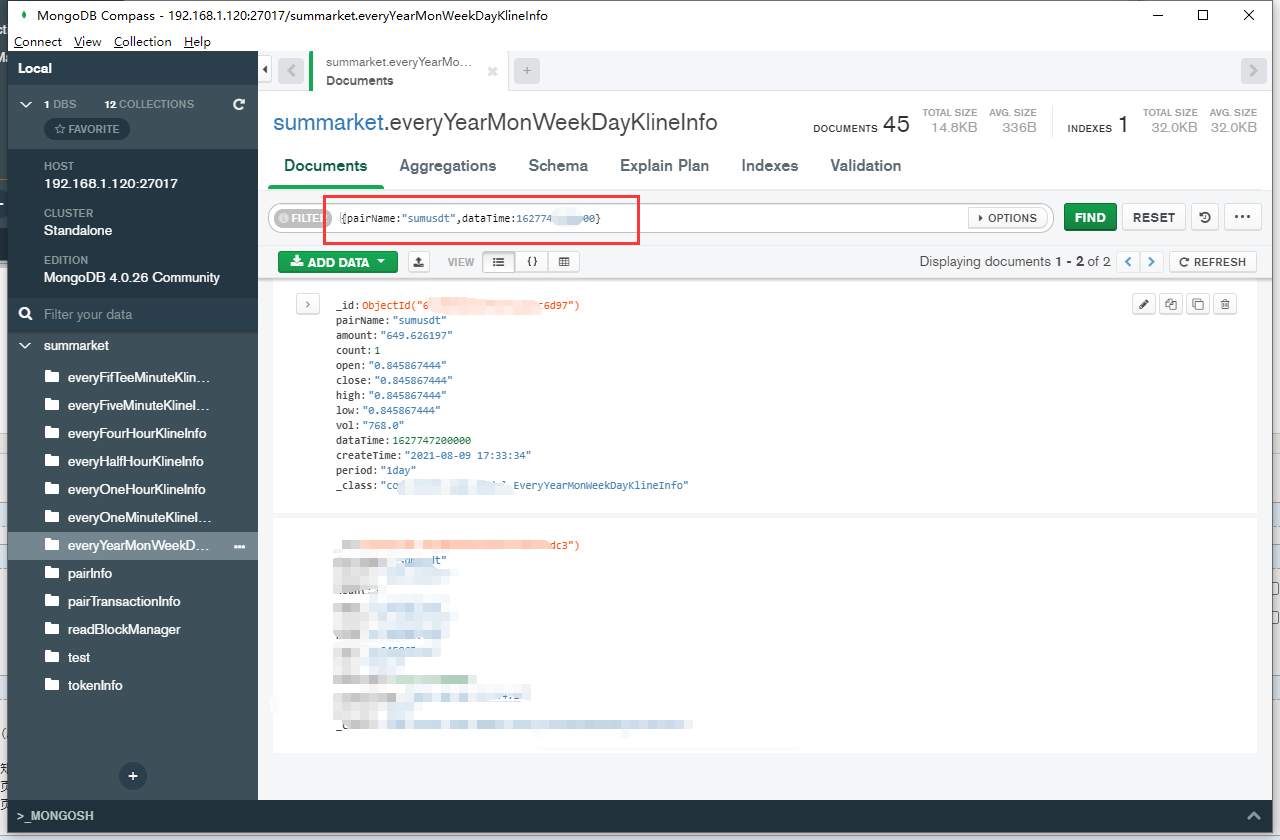1280x840 pixels.
Task: Expand all fields of the first document
Action: click(x=308, y=304)
